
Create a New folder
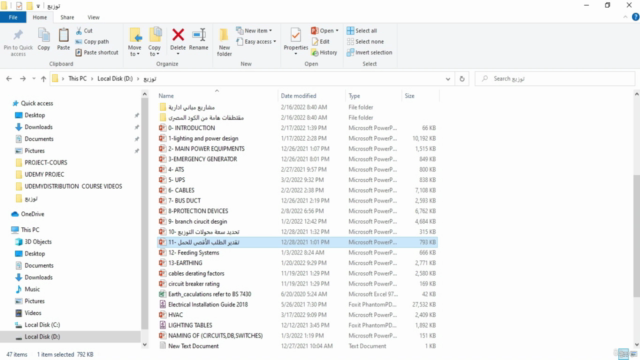click(x=224, y=42)
